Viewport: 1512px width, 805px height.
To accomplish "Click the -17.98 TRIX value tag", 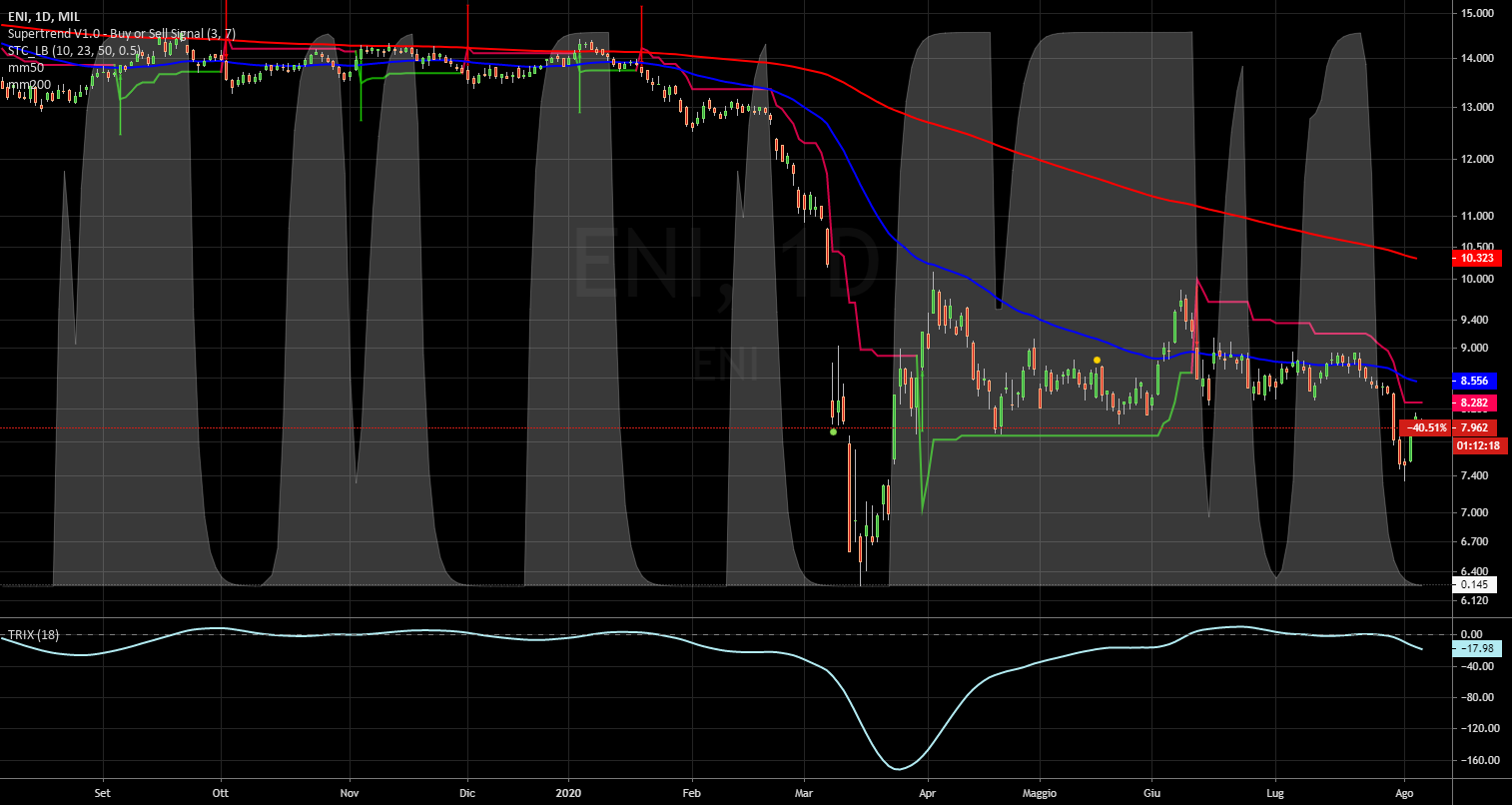I will 1477,648.
